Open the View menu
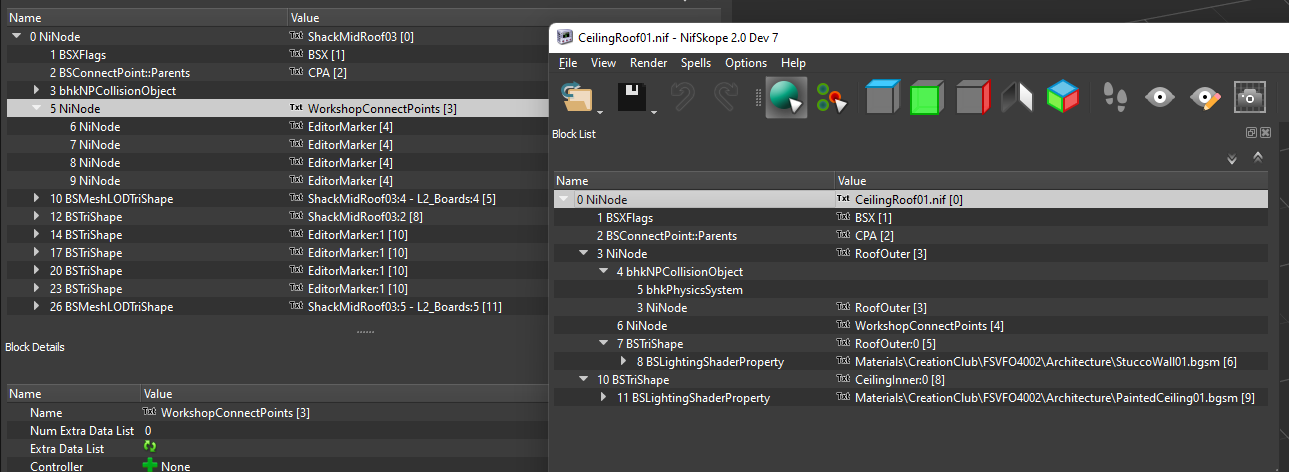The width and height of the screenshot is (1289, 472). (604, 63)
